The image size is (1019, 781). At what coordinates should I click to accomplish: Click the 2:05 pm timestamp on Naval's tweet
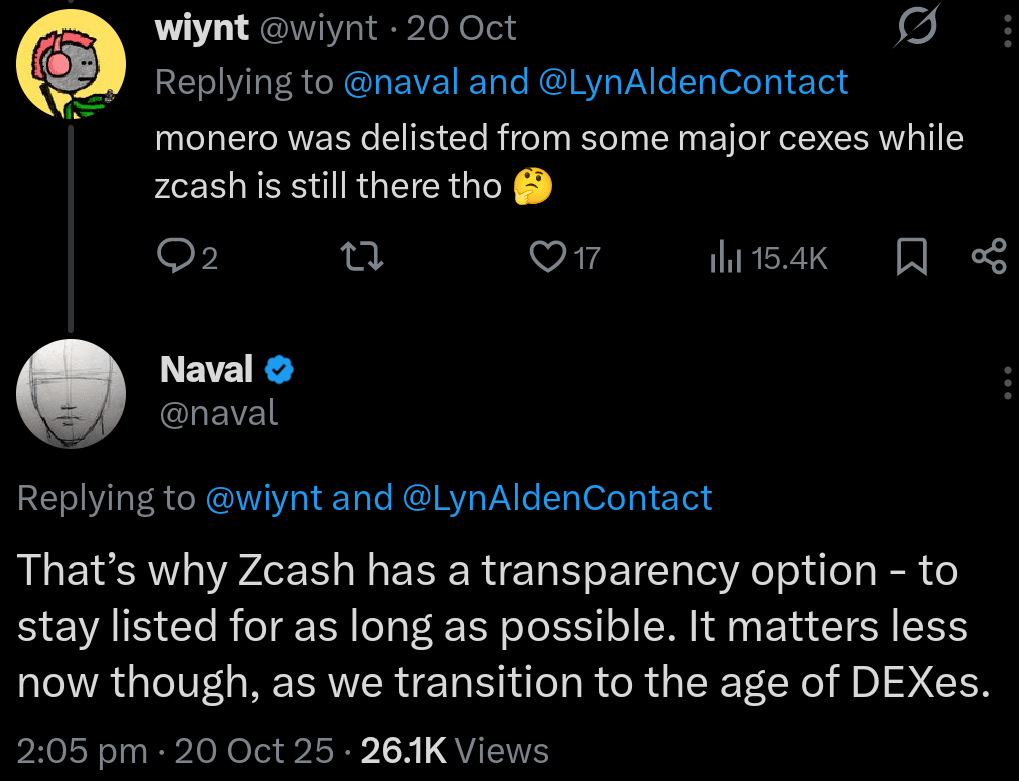click(x=82, y=750)
